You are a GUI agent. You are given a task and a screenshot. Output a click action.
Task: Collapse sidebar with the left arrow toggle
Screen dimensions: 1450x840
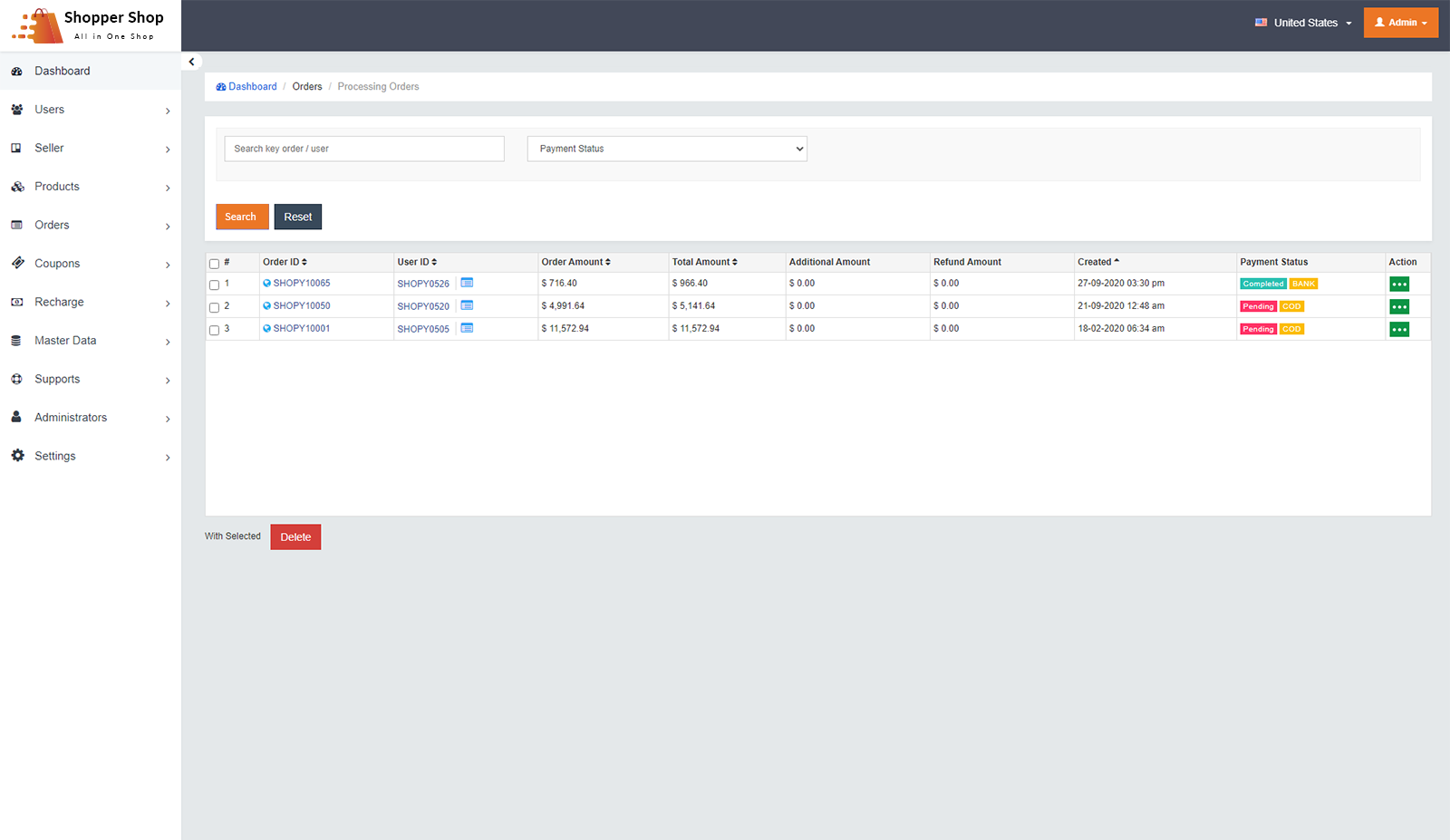191,62
